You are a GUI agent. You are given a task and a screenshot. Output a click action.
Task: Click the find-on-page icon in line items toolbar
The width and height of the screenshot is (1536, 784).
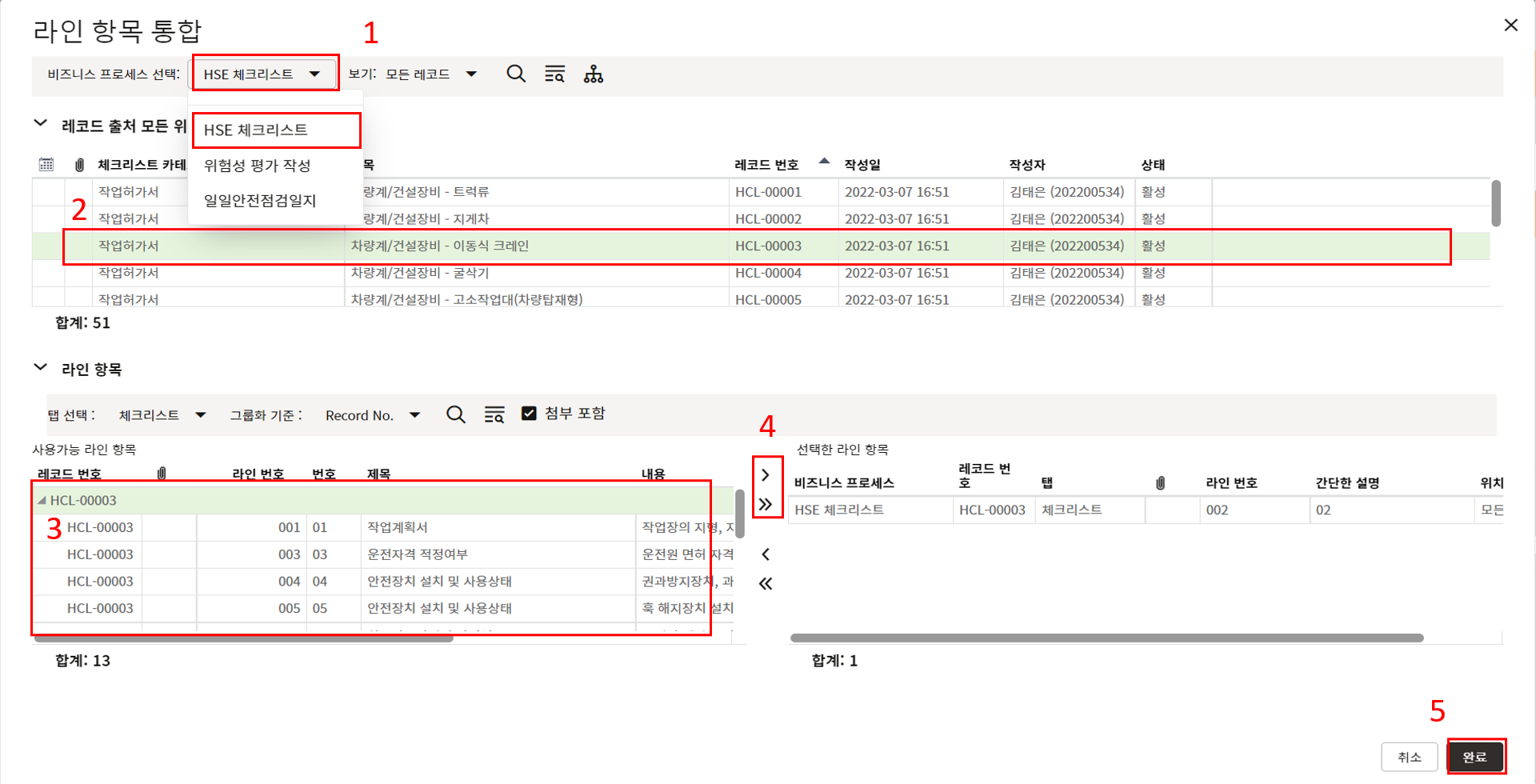point(494,414)
